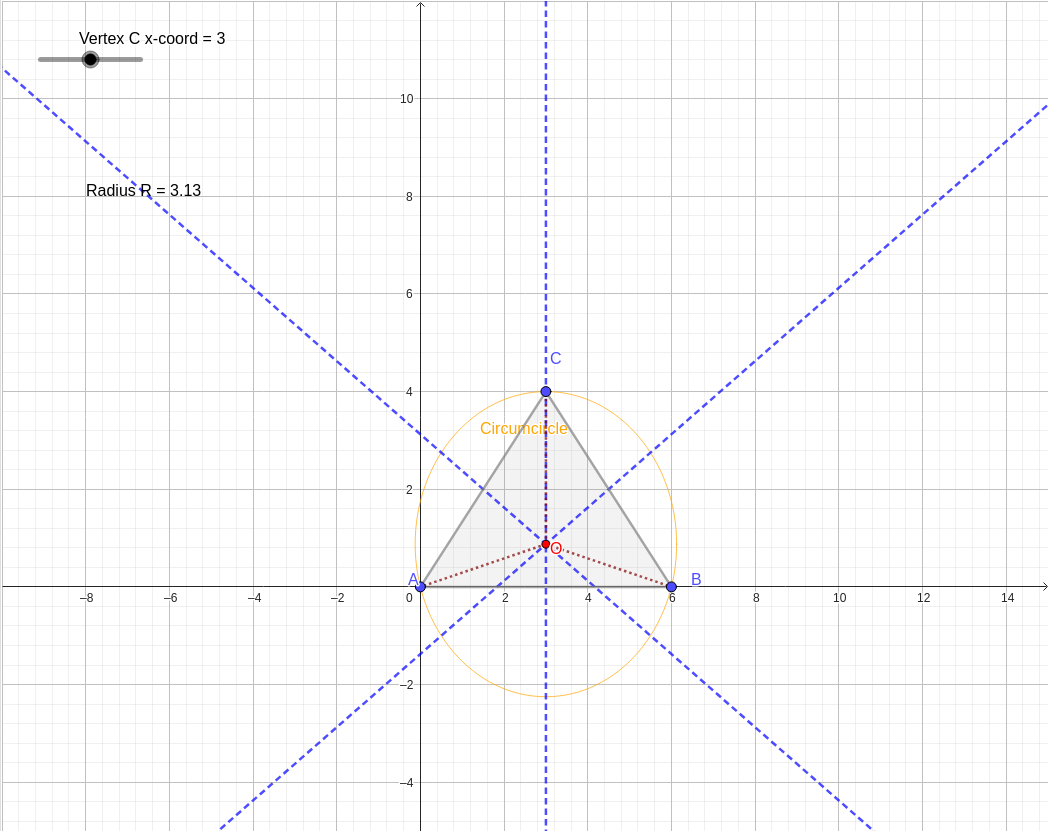Click the label 'B' next to the right vertex
The height and width of the screenshot is (831, 1048).
pos(696,579)
